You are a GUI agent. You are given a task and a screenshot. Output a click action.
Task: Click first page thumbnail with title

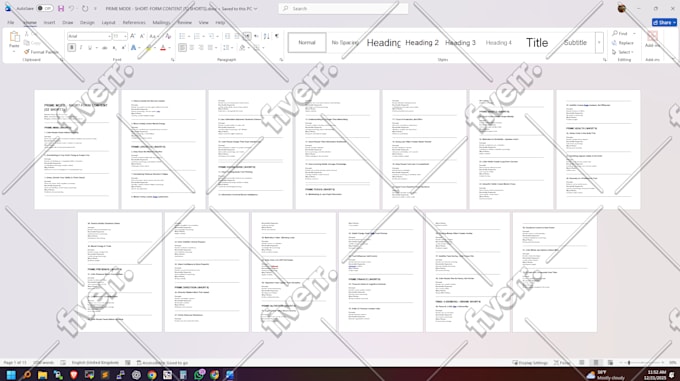coord(76,150)
